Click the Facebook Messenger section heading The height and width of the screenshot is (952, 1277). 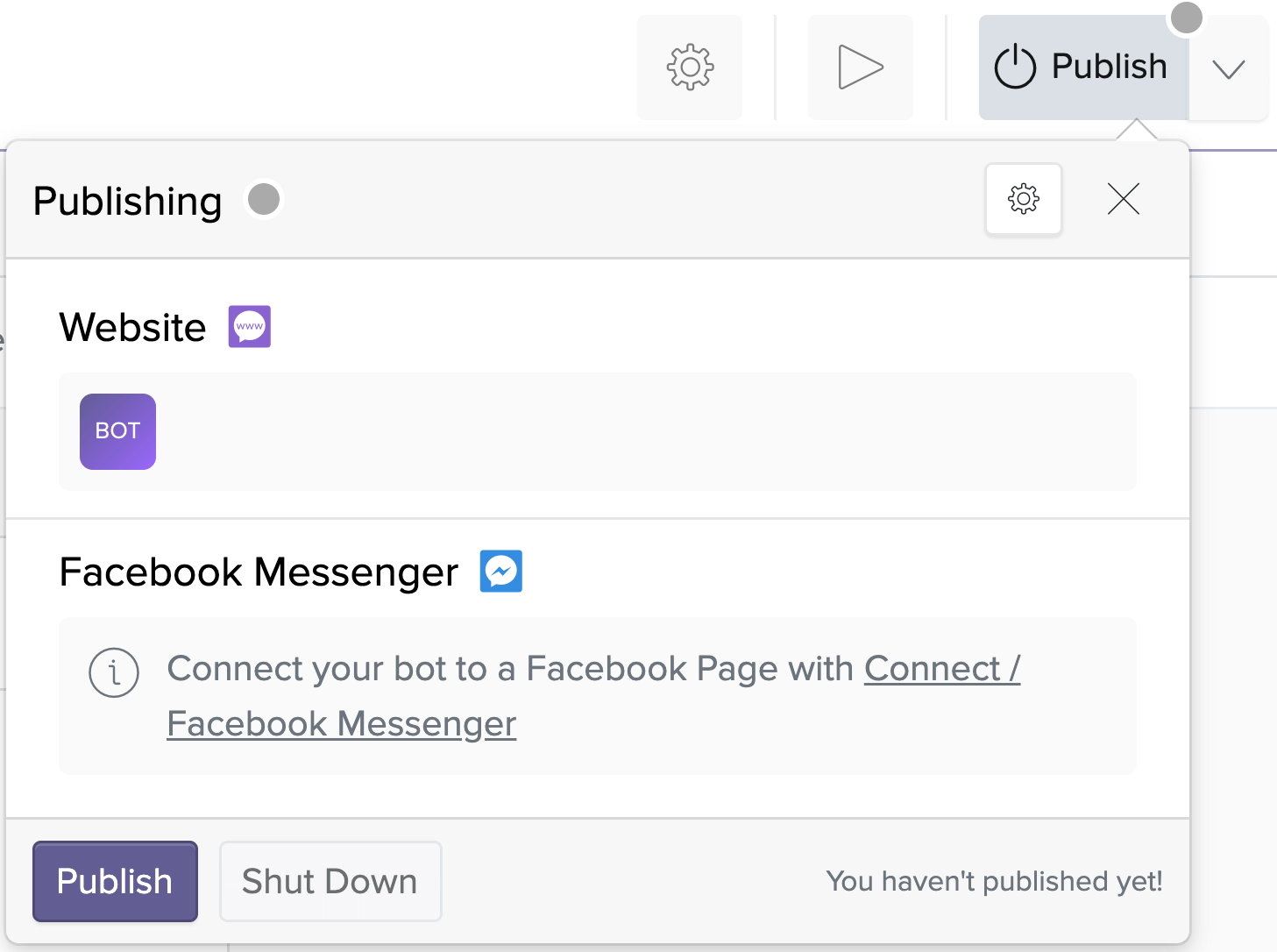[259, 572]
